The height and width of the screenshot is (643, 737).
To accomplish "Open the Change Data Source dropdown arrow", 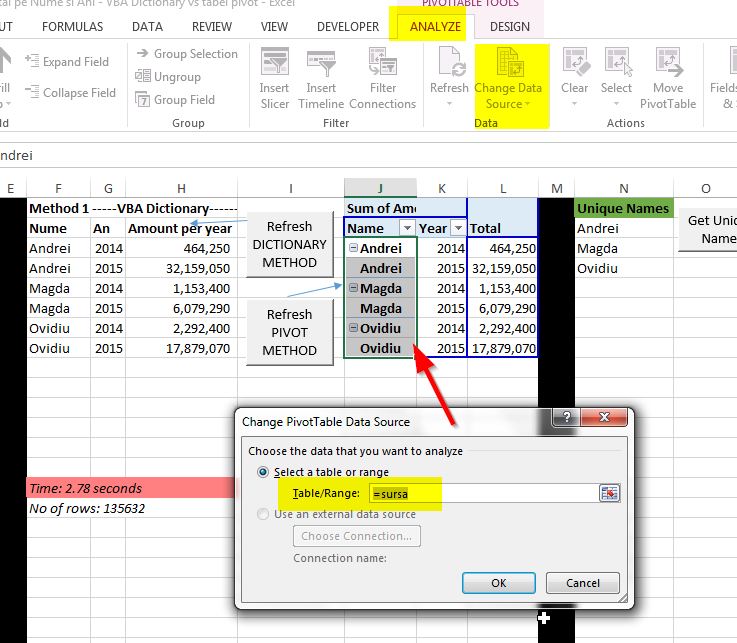I will coord(527,103).
